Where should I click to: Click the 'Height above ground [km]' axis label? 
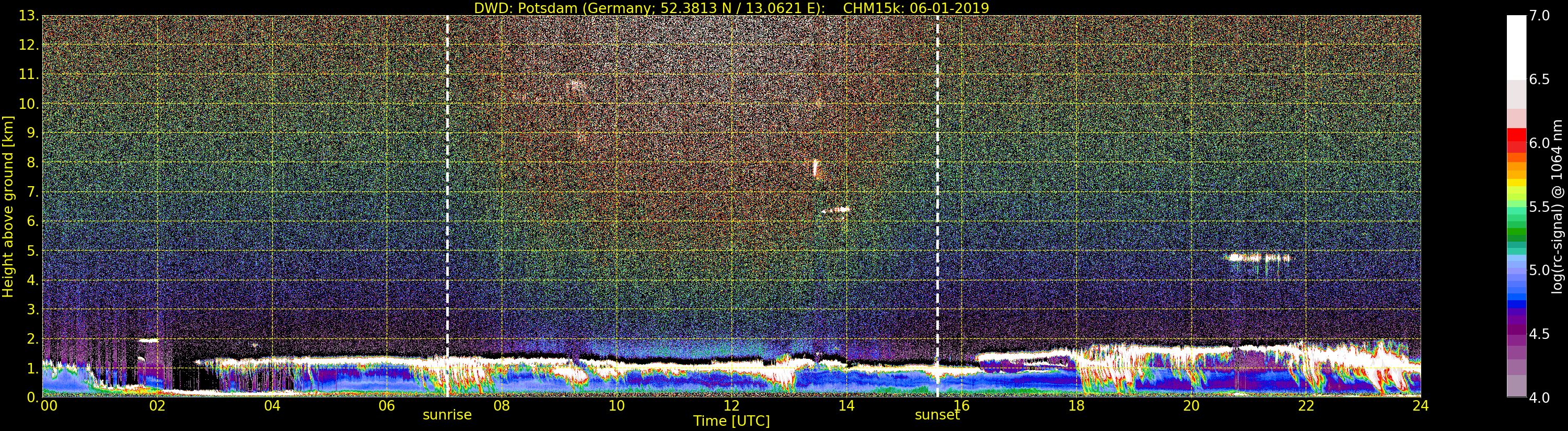[x=8, y=207]
